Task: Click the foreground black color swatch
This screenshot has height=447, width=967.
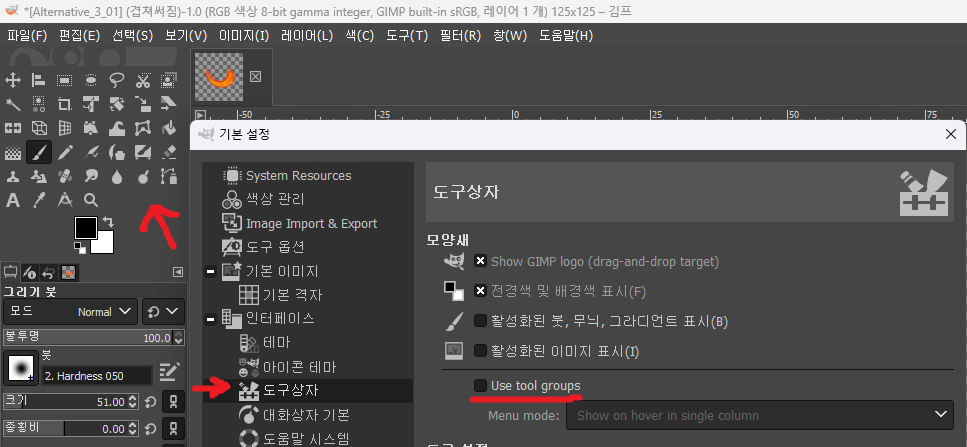Action: coord(86,228)
